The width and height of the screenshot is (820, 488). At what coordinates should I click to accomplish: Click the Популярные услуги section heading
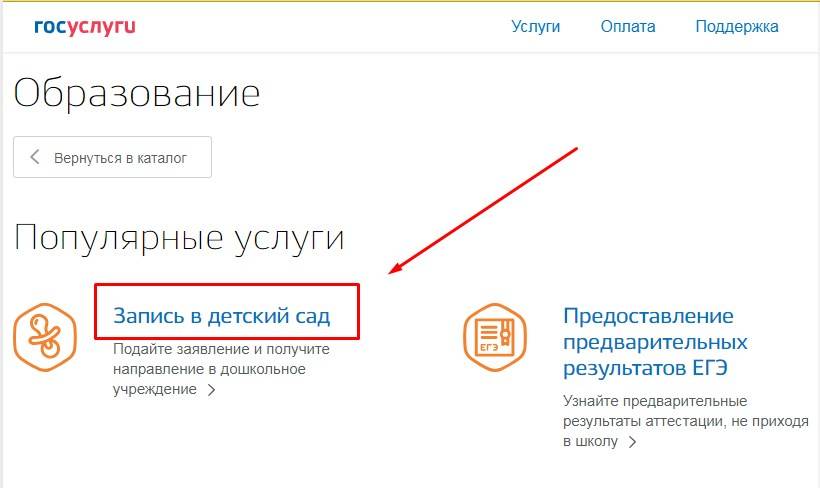tap(179, 237)
